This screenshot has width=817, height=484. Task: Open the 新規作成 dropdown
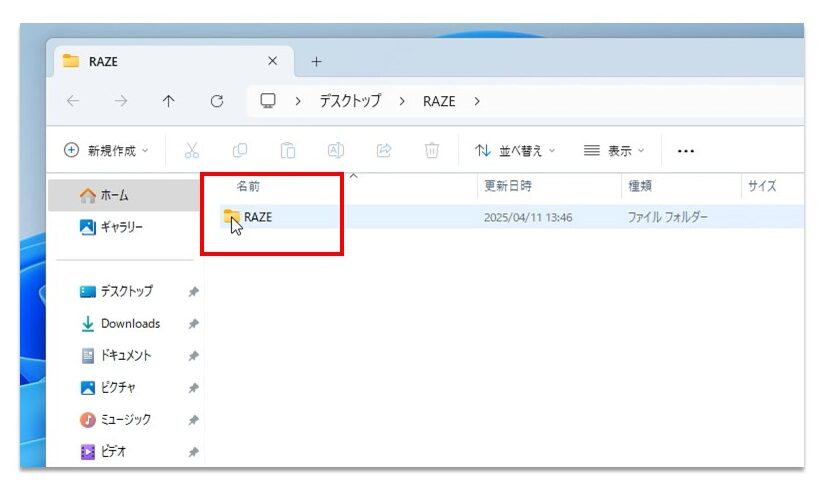106,150
